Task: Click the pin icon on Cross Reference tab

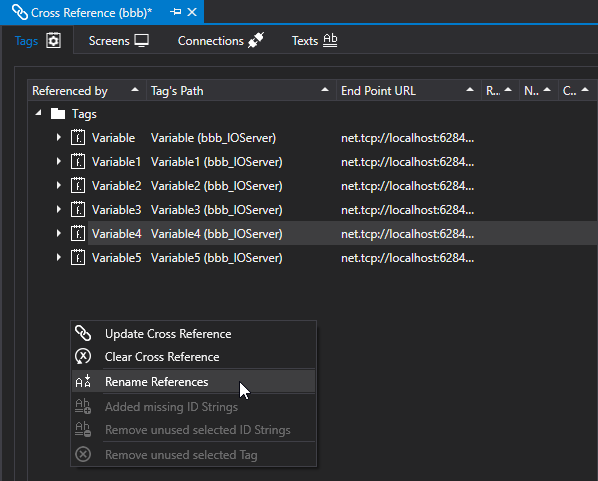Action: (x=175, y=12)
